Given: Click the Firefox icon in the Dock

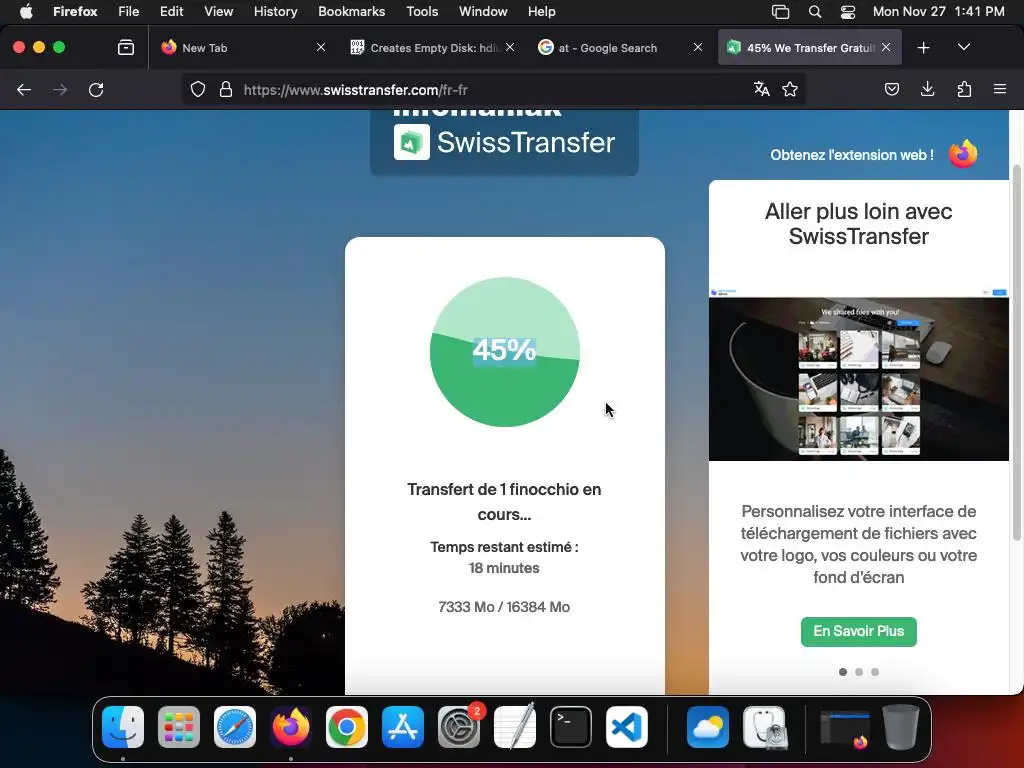Looking at the screenshot, I should pos(291,727).
